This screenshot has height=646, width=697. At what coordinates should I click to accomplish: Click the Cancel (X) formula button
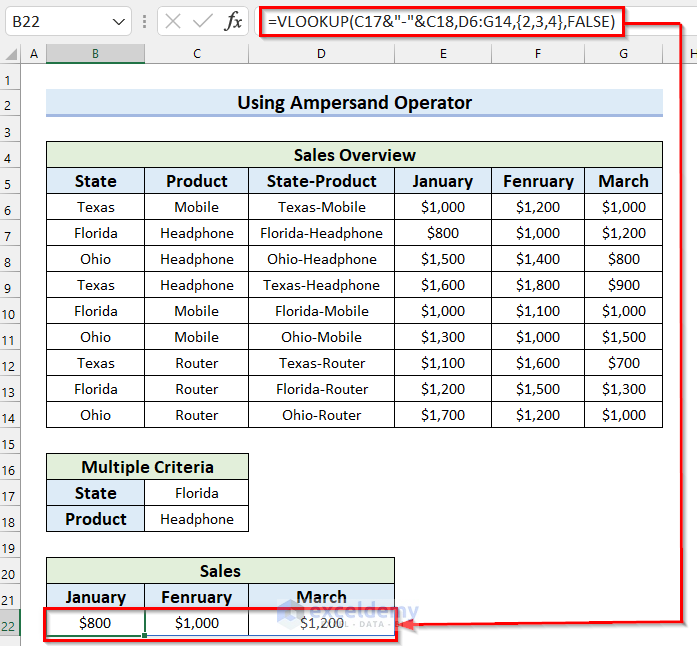[172, 21]
